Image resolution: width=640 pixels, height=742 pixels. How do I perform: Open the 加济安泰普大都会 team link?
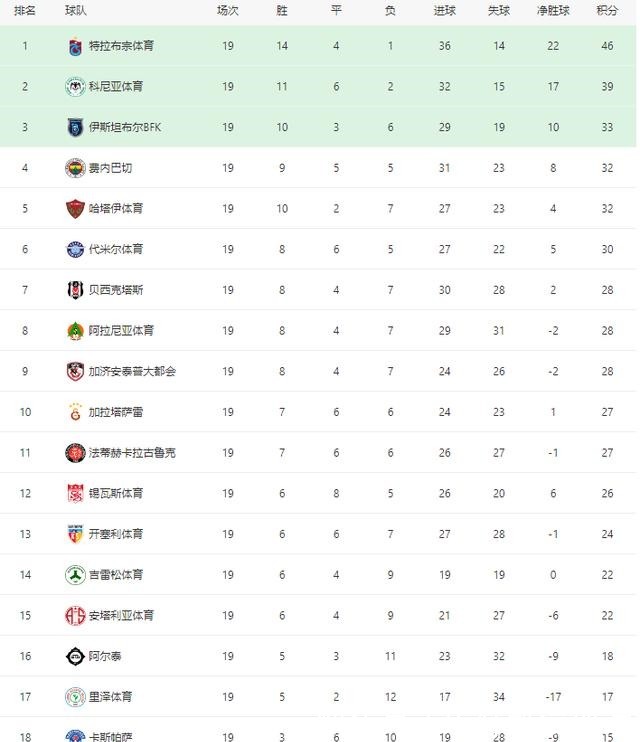click(132, 371)
